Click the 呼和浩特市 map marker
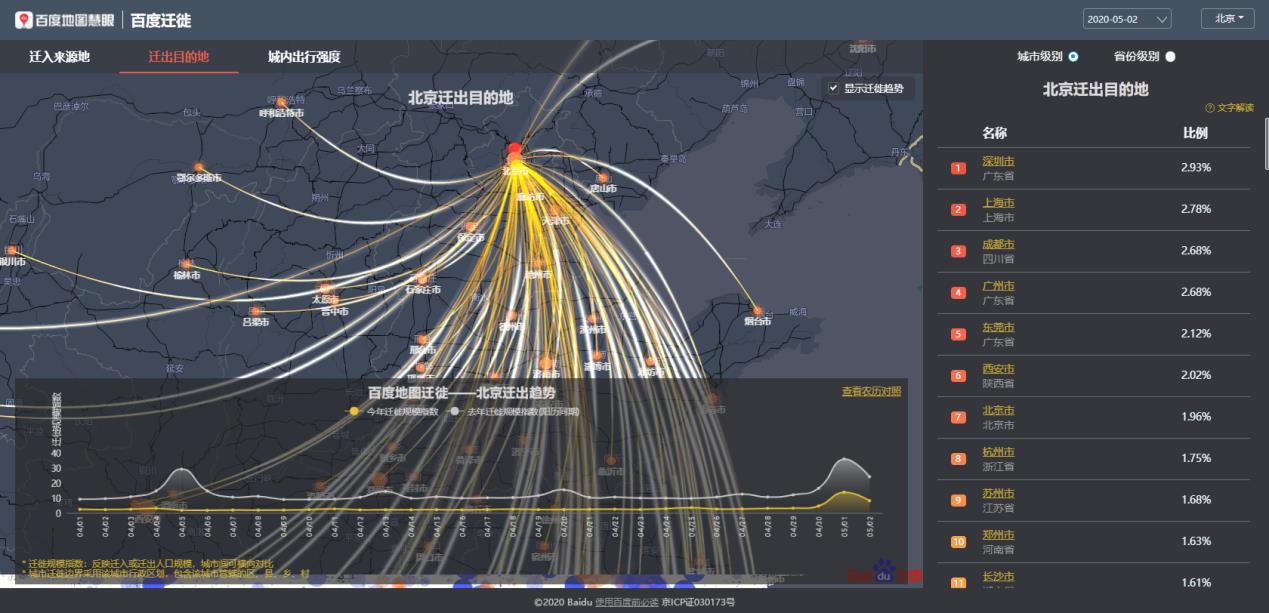The height and width of the screenshot is (613, 1269). click(x=281, y=103)
